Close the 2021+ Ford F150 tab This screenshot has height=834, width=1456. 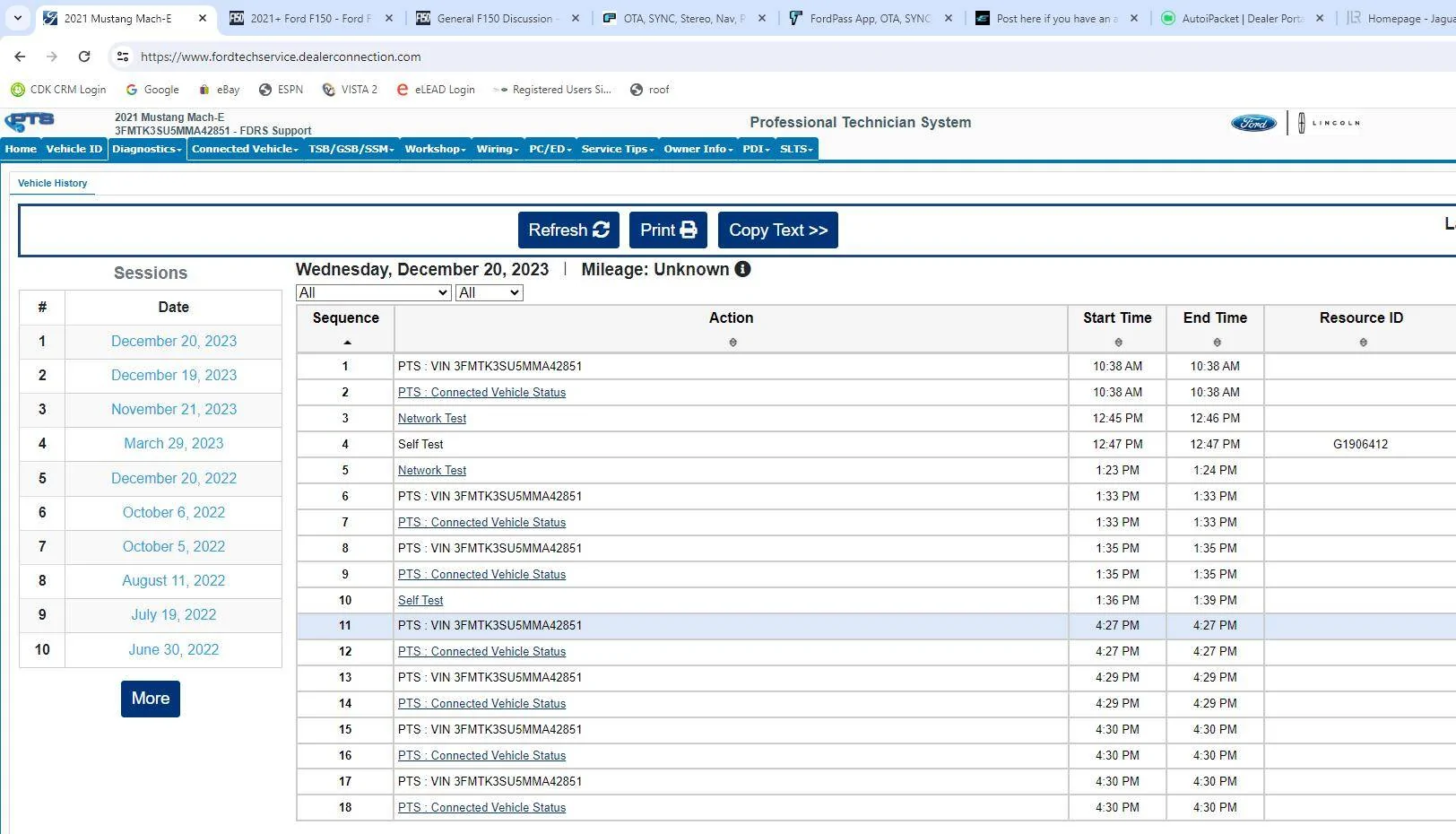388,18
